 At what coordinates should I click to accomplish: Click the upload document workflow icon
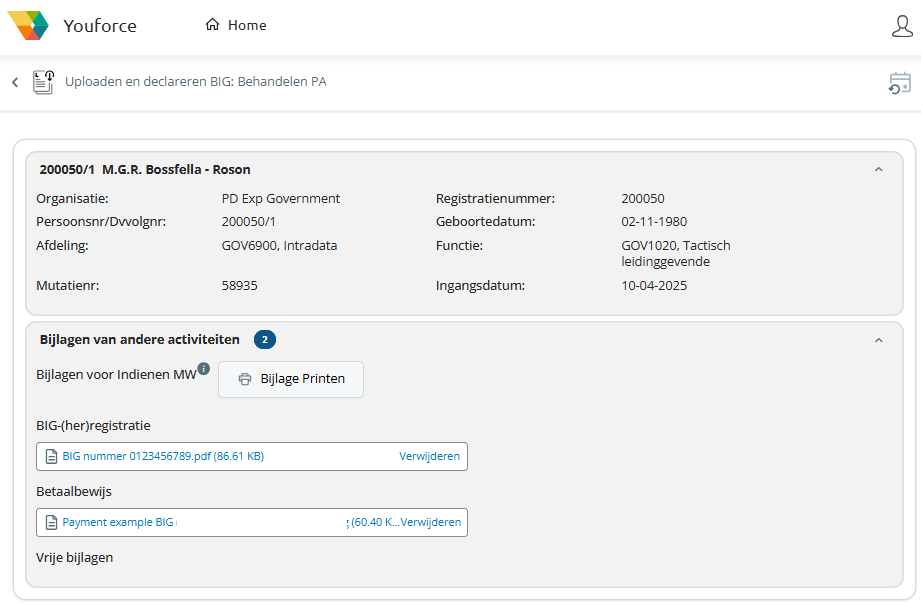(x=43, y=82)
